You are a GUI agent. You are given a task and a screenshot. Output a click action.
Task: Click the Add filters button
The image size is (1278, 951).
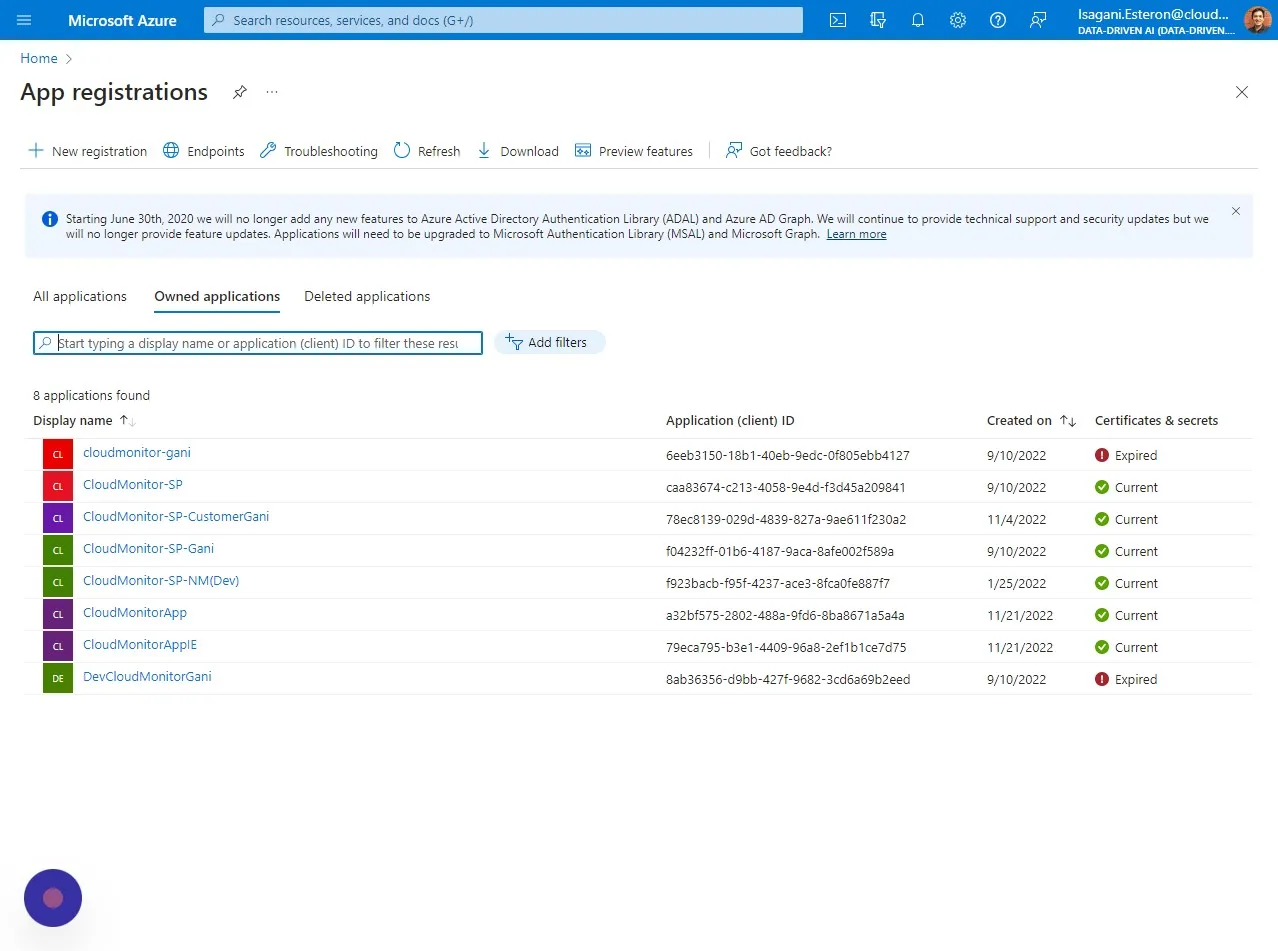[549, 342]
